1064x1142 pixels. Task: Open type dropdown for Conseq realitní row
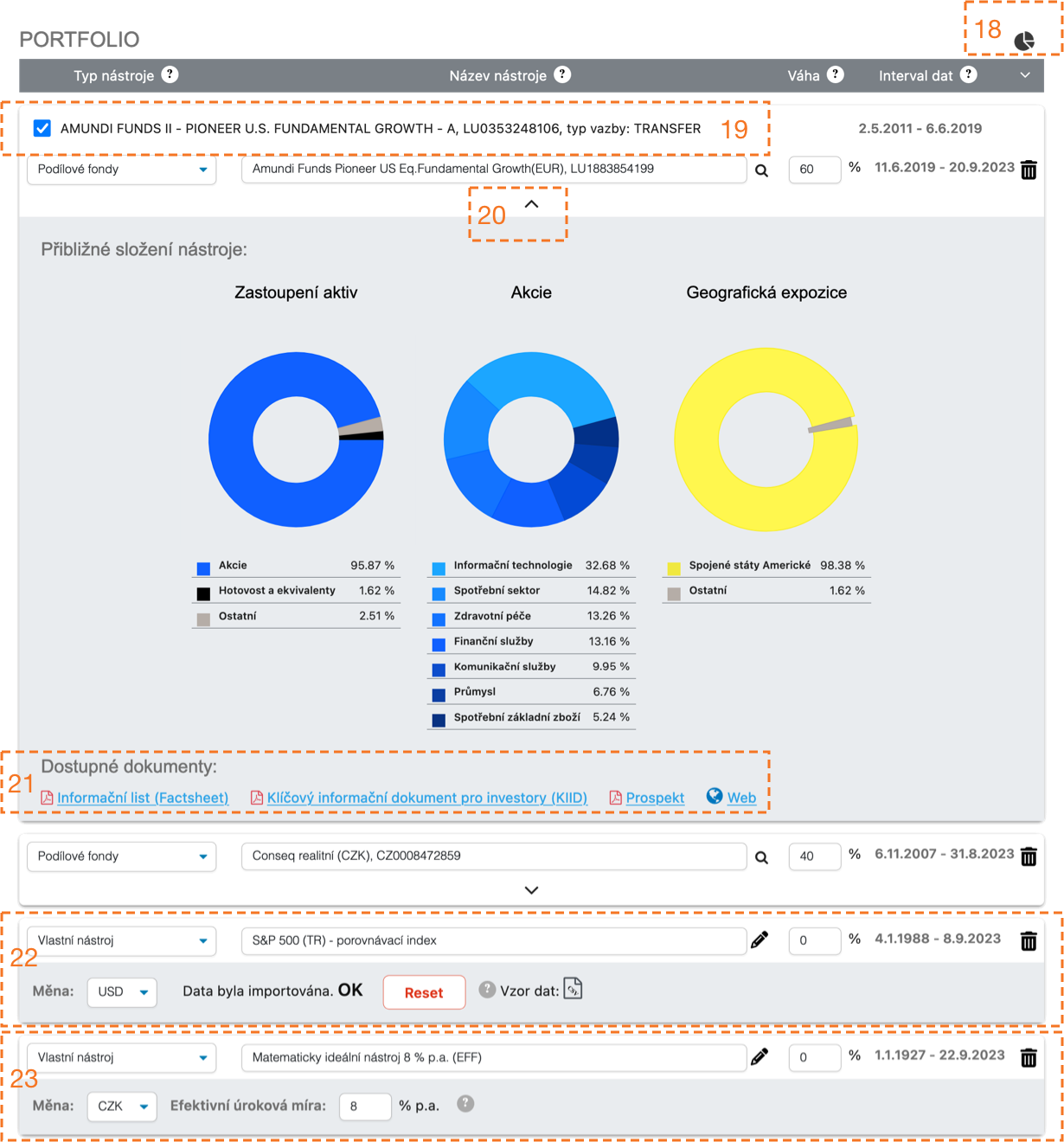pos(122,856)
